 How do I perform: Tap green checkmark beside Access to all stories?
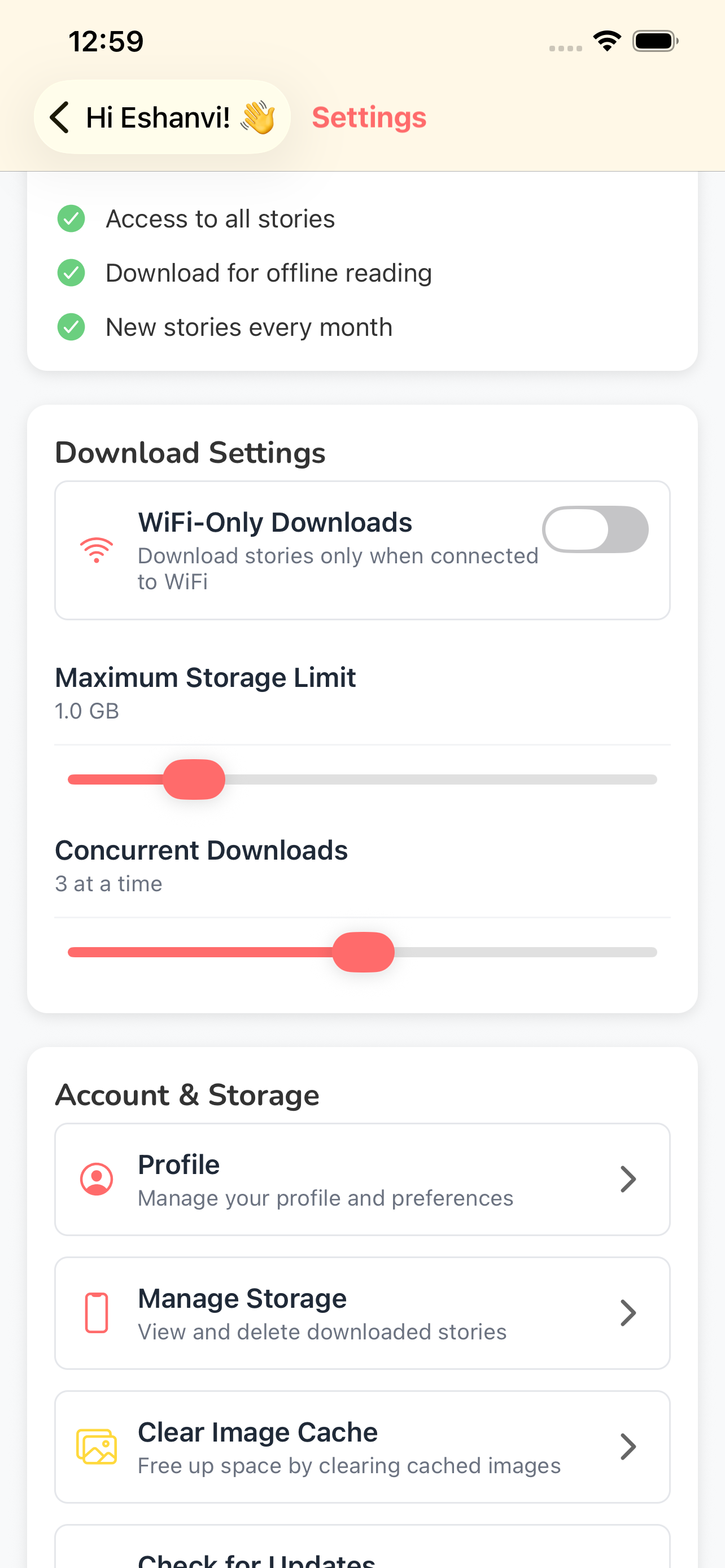point(71,218)
